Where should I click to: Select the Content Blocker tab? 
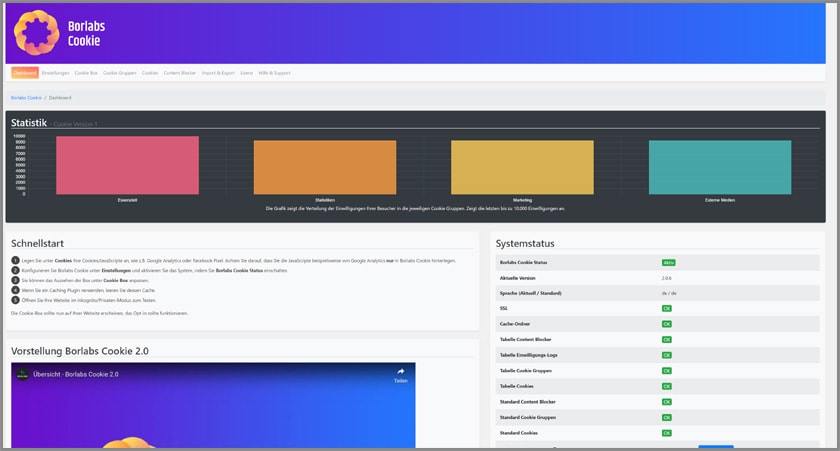[x=180, y=73]
